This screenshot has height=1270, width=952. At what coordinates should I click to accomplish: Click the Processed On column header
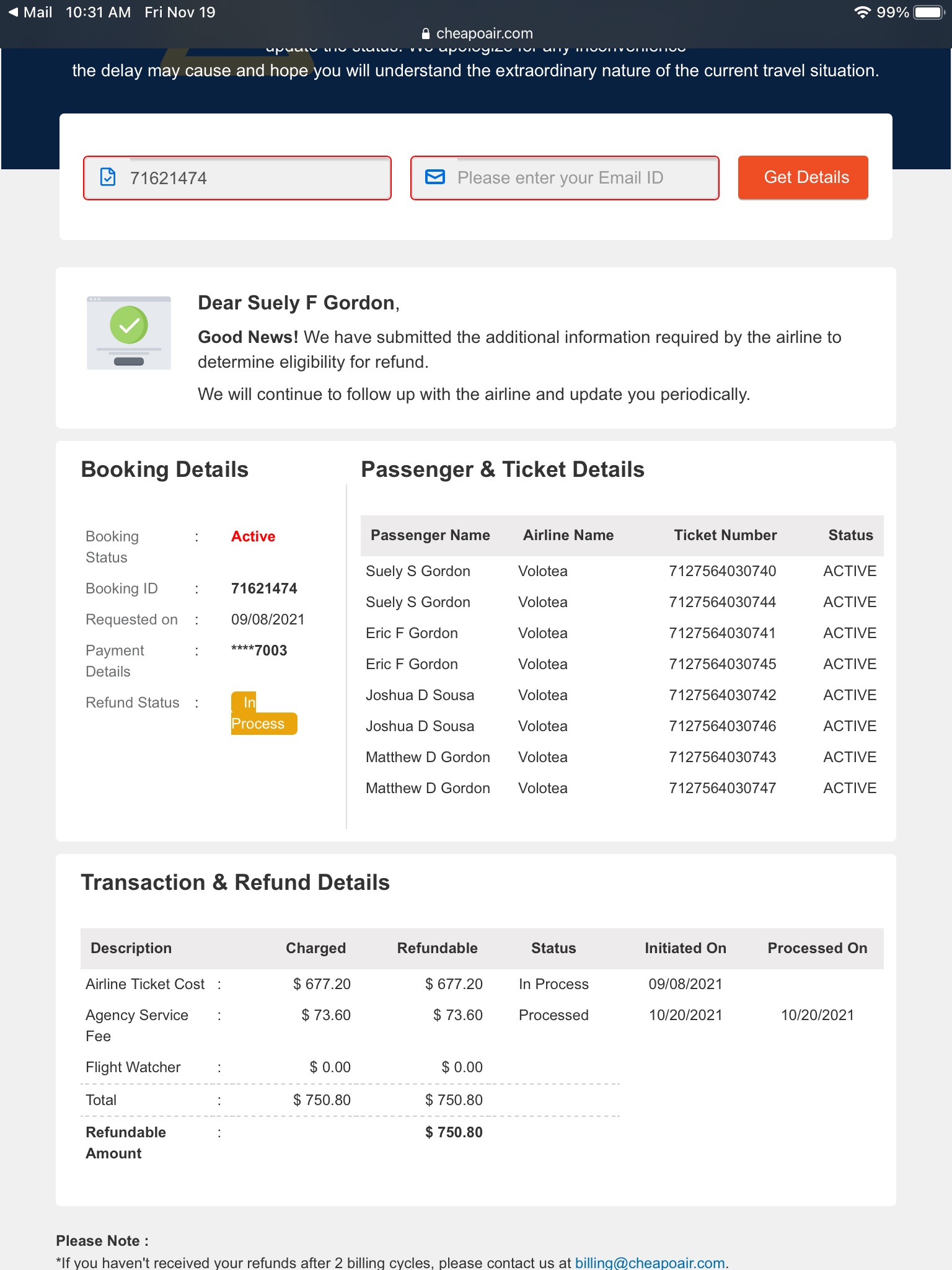[x=817, y=948]
